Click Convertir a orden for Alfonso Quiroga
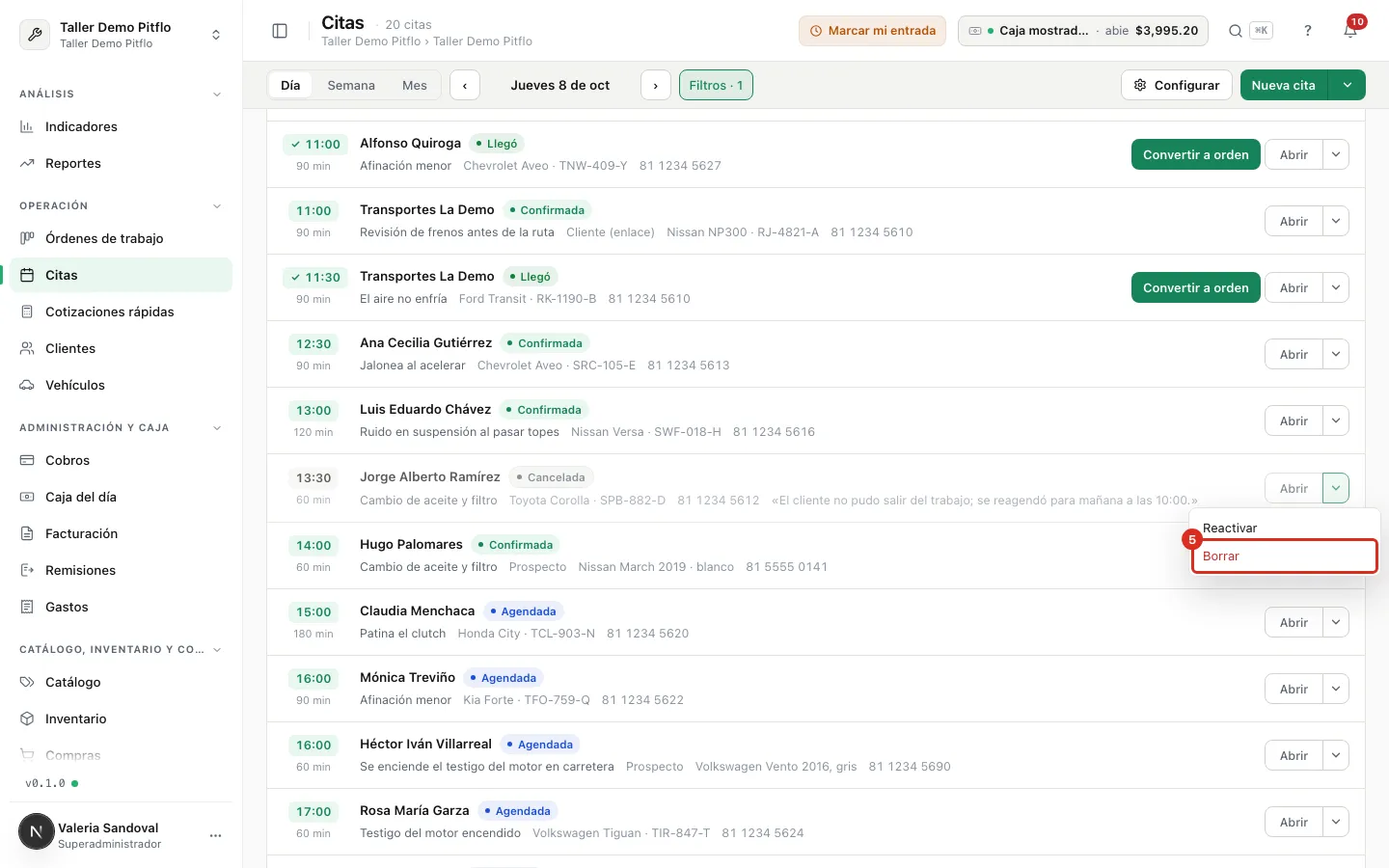1389x868 pixels. pyautogui.click(x=1195, y=154)
